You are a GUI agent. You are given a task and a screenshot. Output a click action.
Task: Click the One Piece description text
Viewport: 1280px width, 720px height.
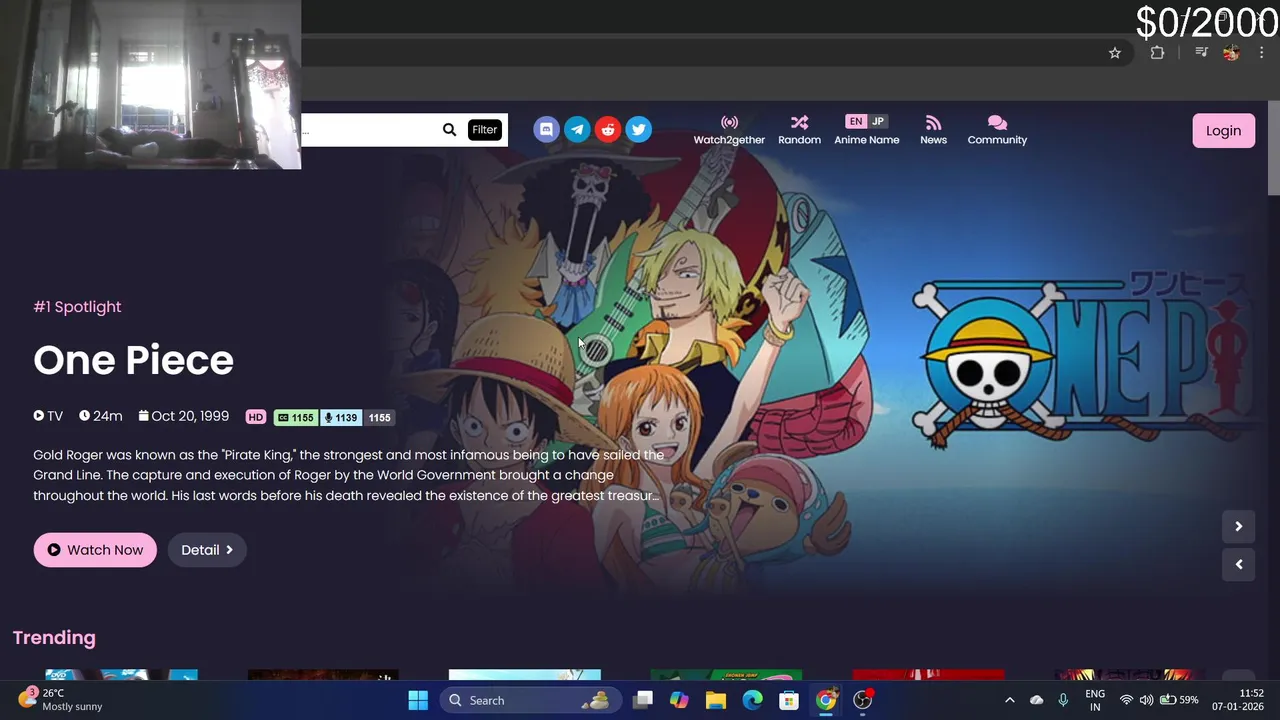click(348, 475)
